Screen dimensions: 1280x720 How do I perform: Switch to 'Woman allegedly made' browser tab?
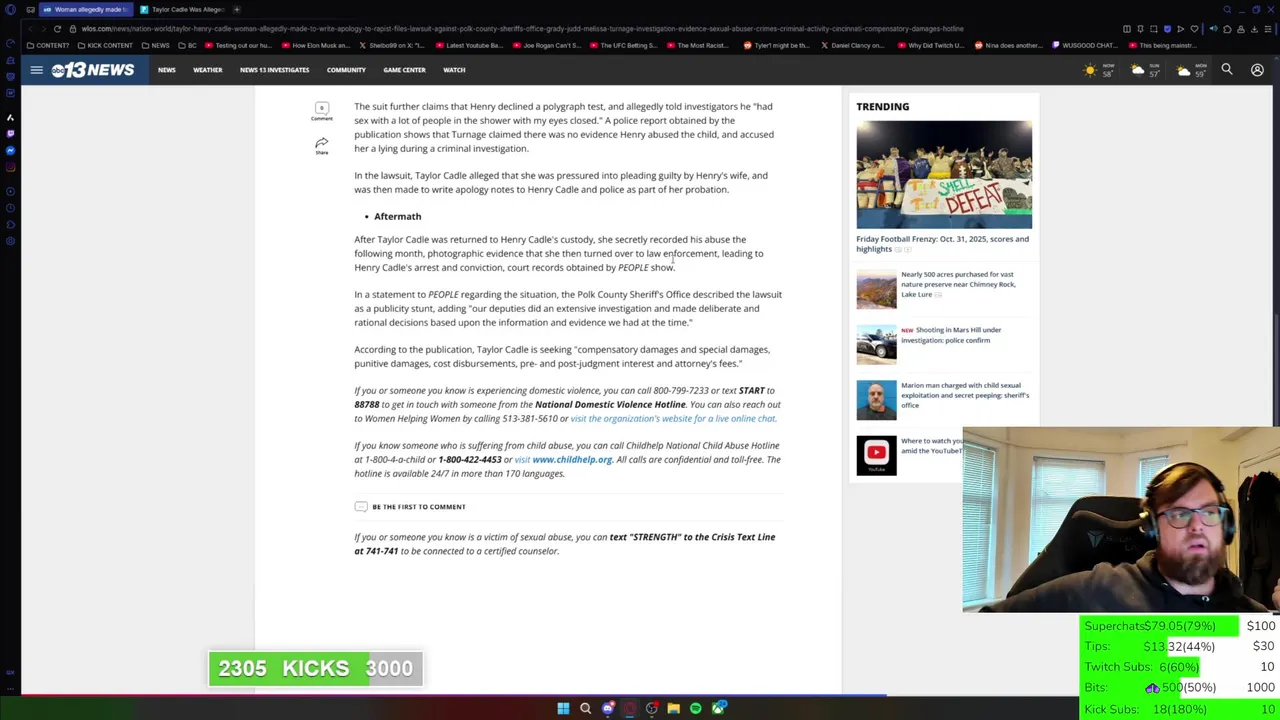(85, 9)
